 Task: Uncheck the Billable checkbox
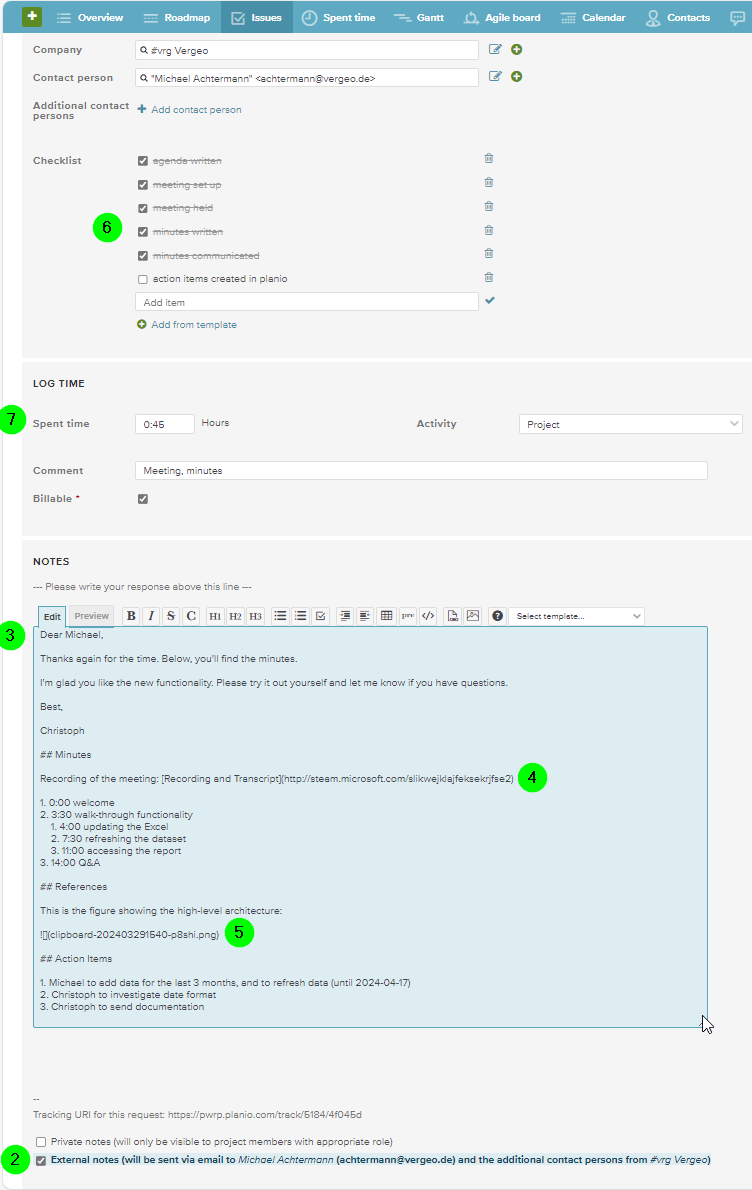point(143,499)
